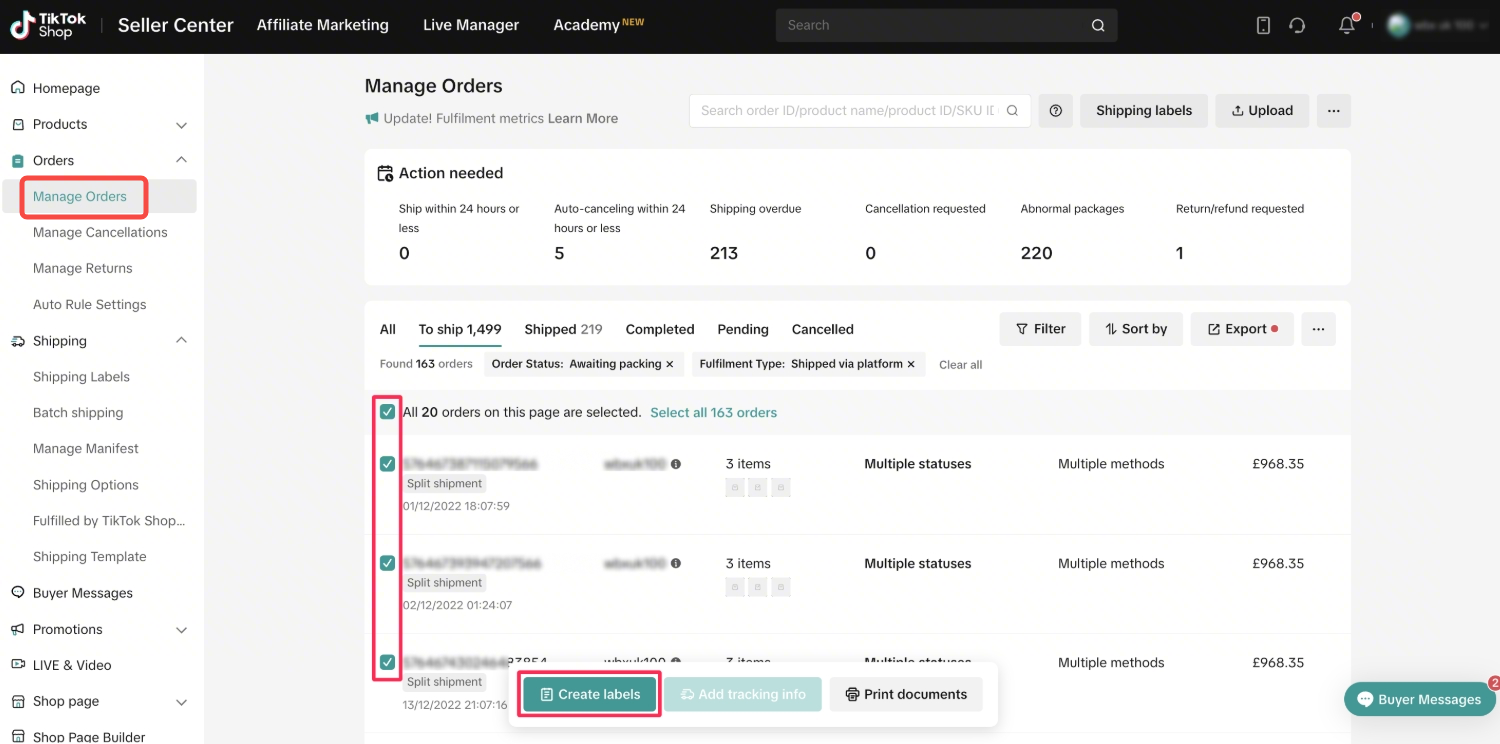This screenshot has height=744, width=1500.
Task: Click the Buyer Messages chat bubble icon in sidebar
Action: pos(18,593)
